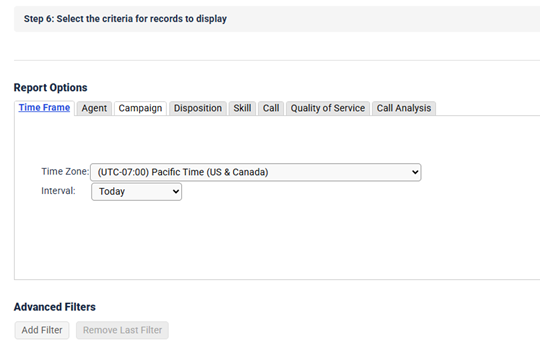The height and width of the screenshot is (360, 540).
Task: Open the Interval dropdown set to Today
Action: [x=136, y=192]
